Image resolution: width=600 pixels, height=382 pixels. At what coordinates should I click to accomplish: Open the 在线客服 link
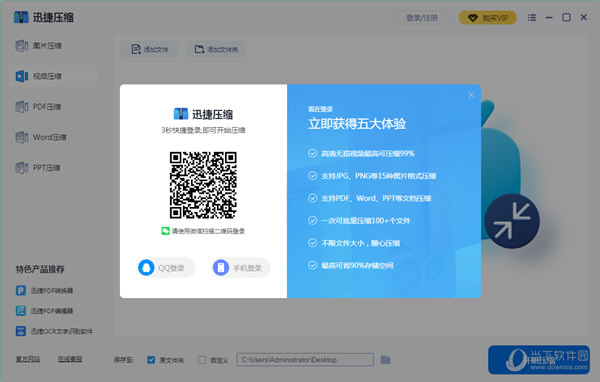click(70, 359)
